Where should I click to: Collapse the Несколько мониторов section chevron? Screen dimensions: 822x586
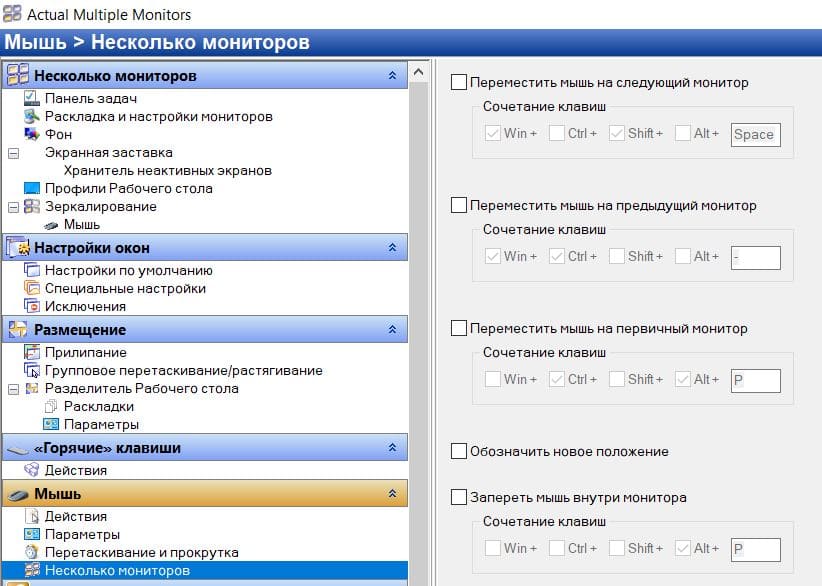pyautogui.click(x=392, y=75)
